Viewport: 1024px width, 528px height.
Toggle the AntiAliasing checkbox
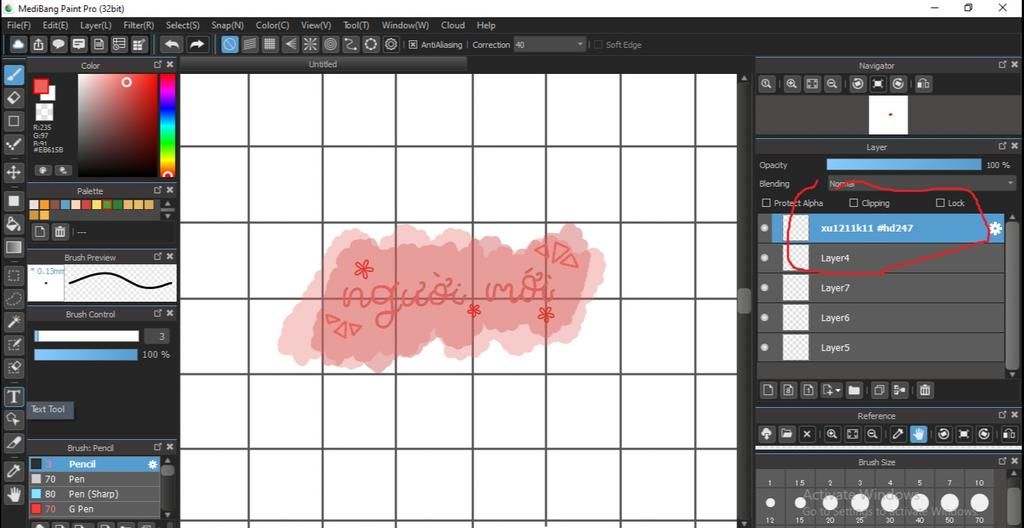pyautogui.click(x=413, y=44)
